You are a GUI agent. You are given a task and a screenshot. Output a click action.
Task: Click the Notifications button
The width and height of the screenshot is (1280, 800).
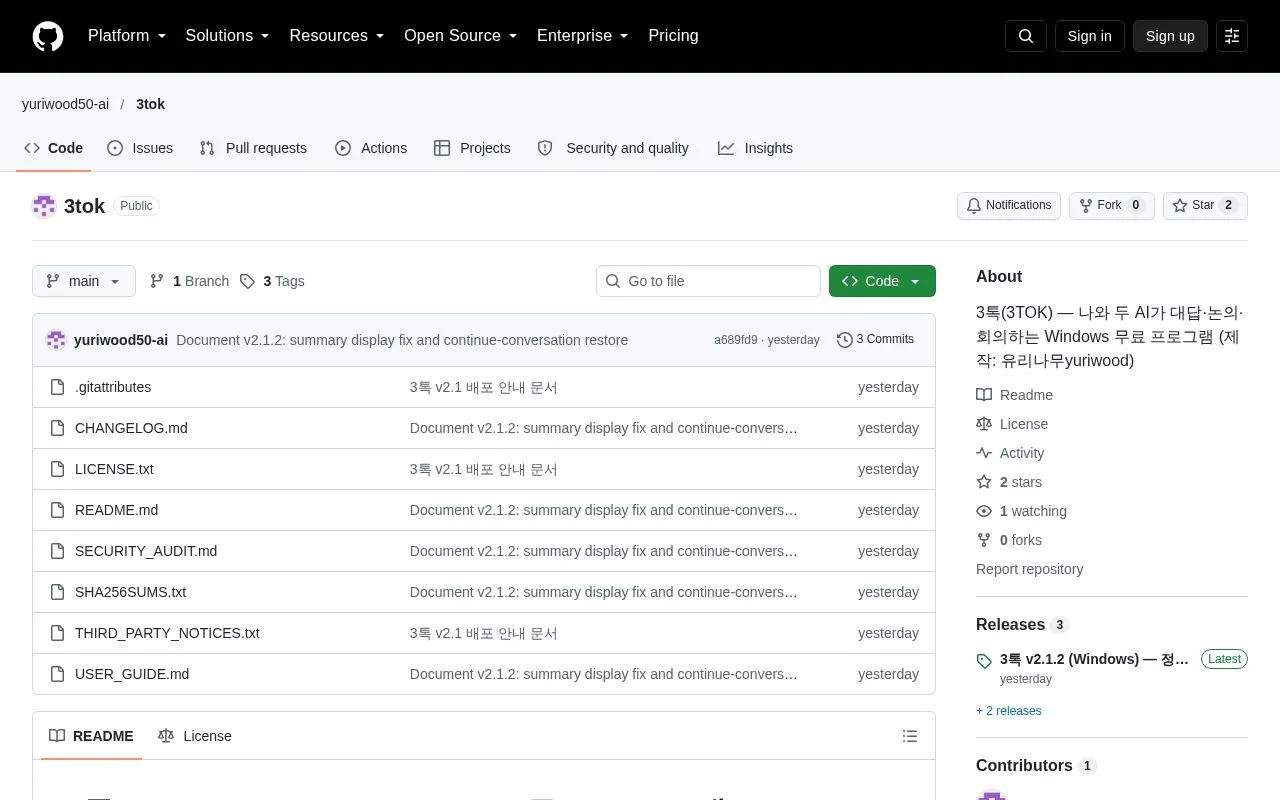coord(1009,206)
